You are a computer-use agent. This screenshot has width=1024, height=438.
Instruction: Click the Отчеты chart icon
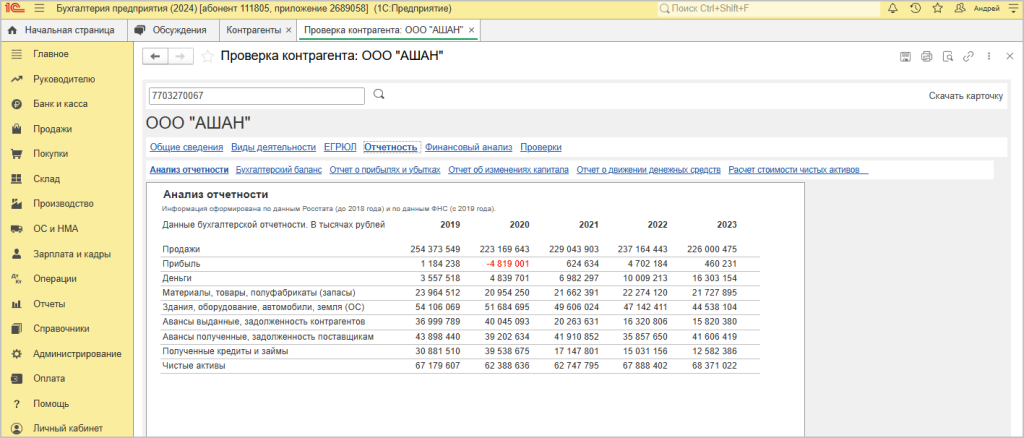[x=17, y=304]
